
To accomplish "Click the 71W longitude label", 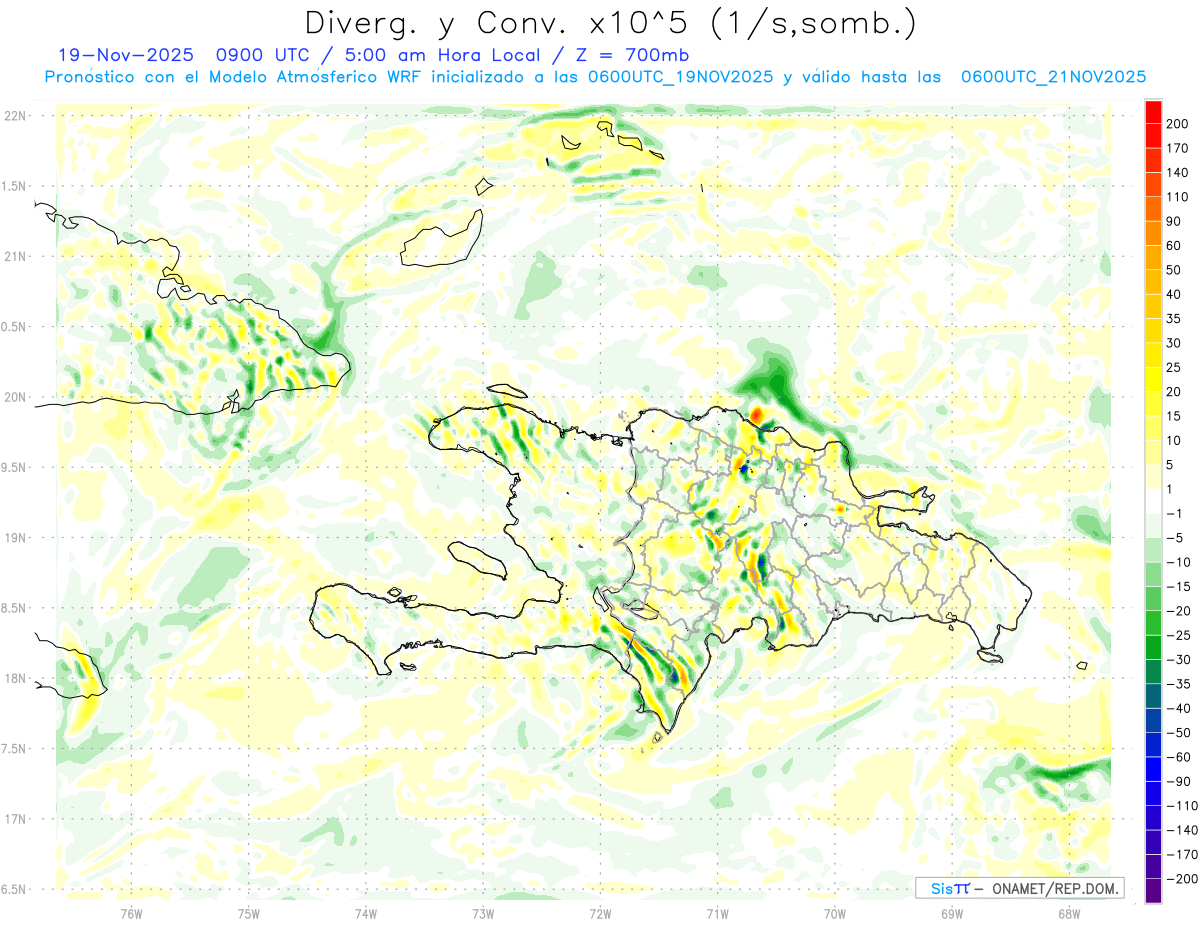I will pos(717,913).
